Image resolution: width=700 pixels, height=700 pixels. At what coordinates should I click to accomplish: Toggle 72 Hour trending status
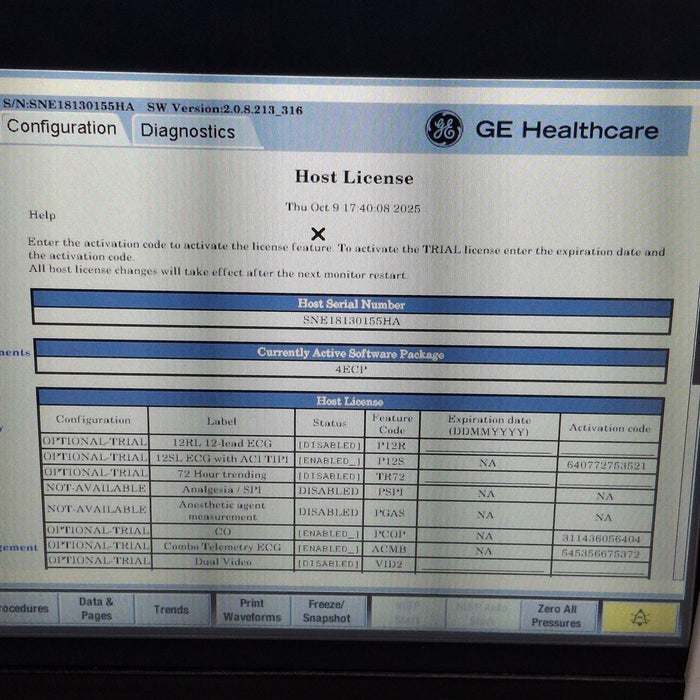coord(329,476)
